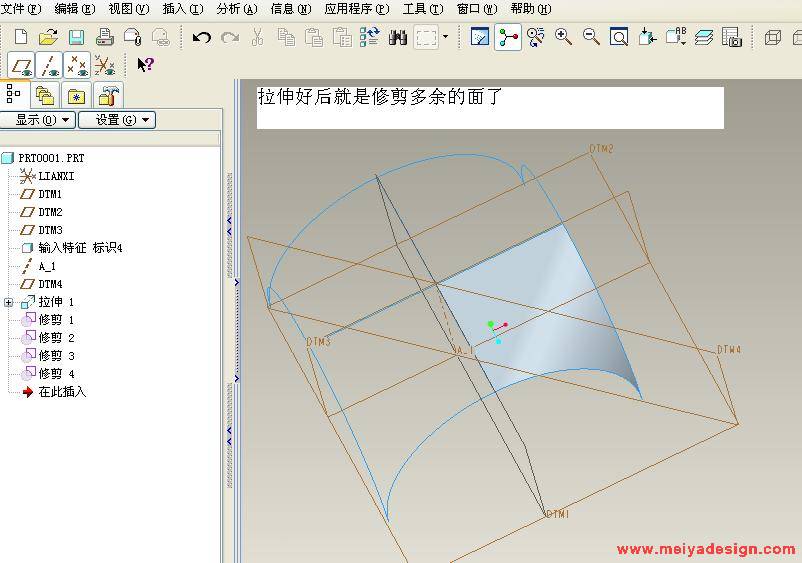
Task: Open the 分析 menu
Action: 236,9
